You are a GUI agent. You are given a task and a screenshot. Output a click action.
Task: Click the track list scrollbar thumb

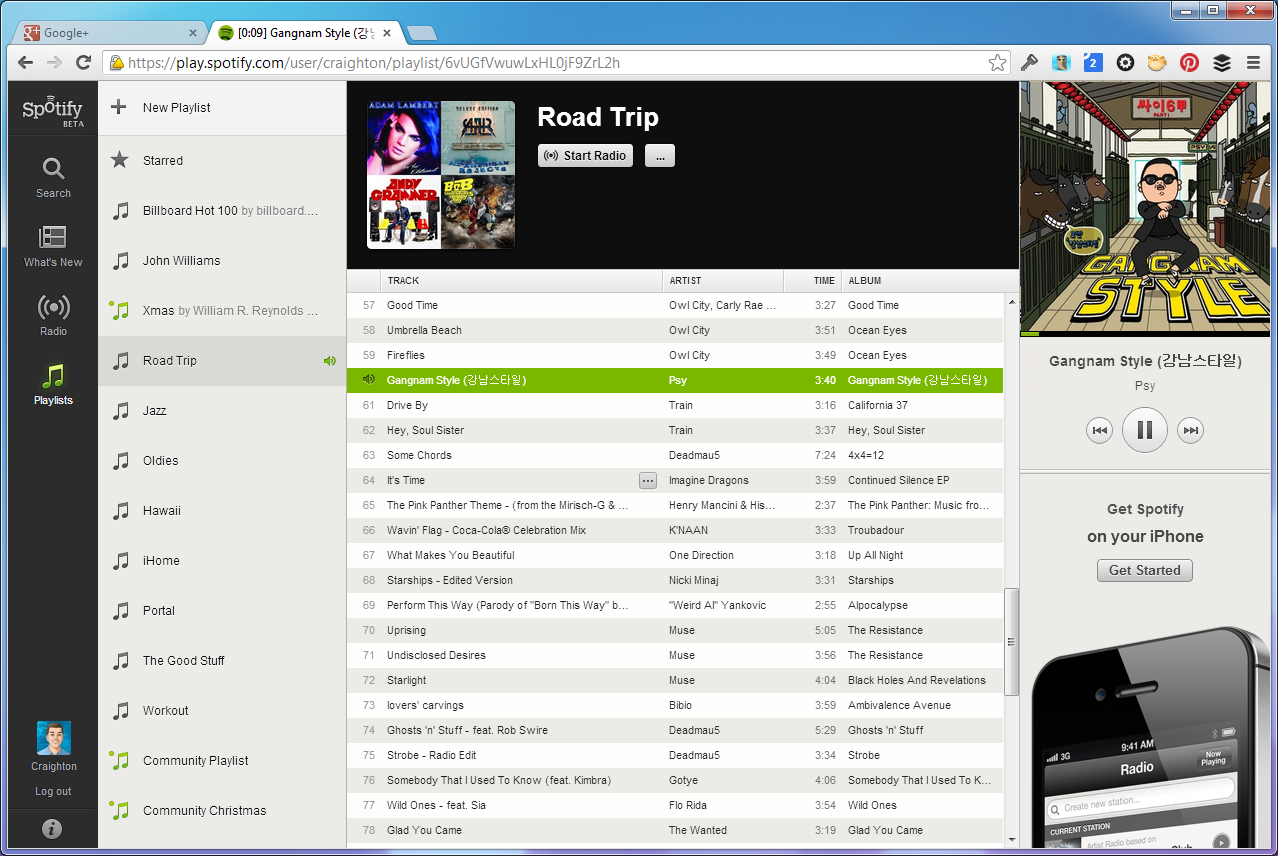coord(1011,642)
